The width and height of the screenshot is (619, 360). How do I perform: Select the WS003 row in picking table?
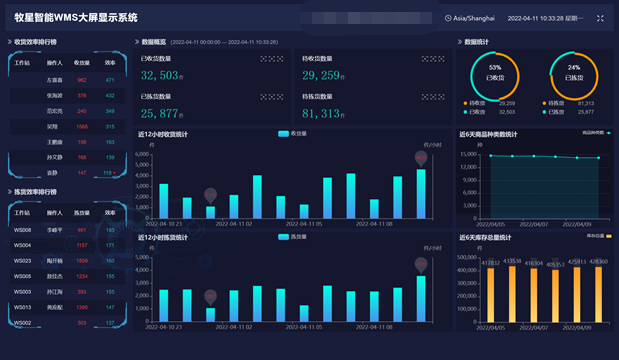(x=67, y=292)
